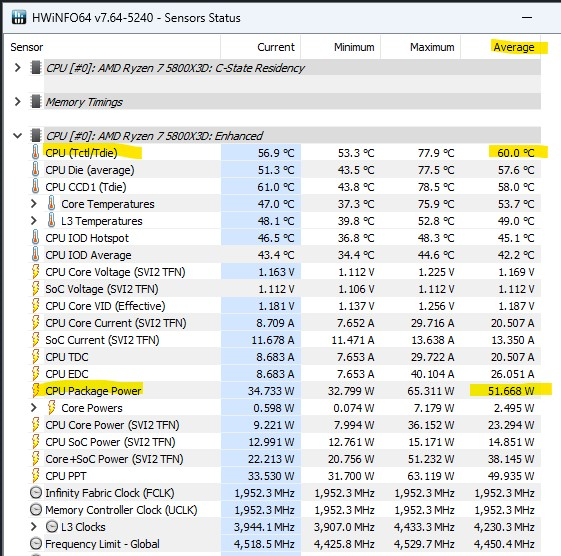Expand the C-State Residency sensor group
This screenshot has height=556, width=561.
tap(17, 68)
